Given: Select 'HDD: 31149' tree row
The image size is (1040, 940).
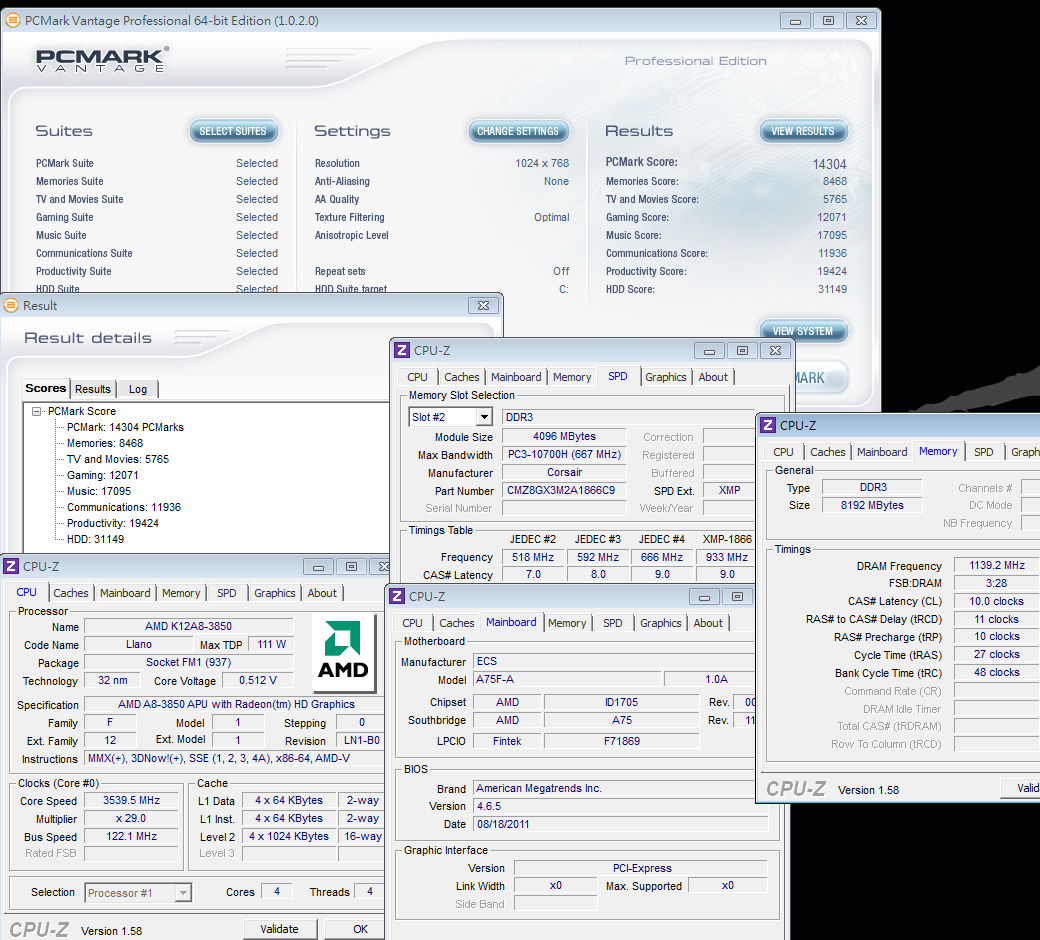Looking at the screenshot, I should pyautogui.click(x=96, y=539).
